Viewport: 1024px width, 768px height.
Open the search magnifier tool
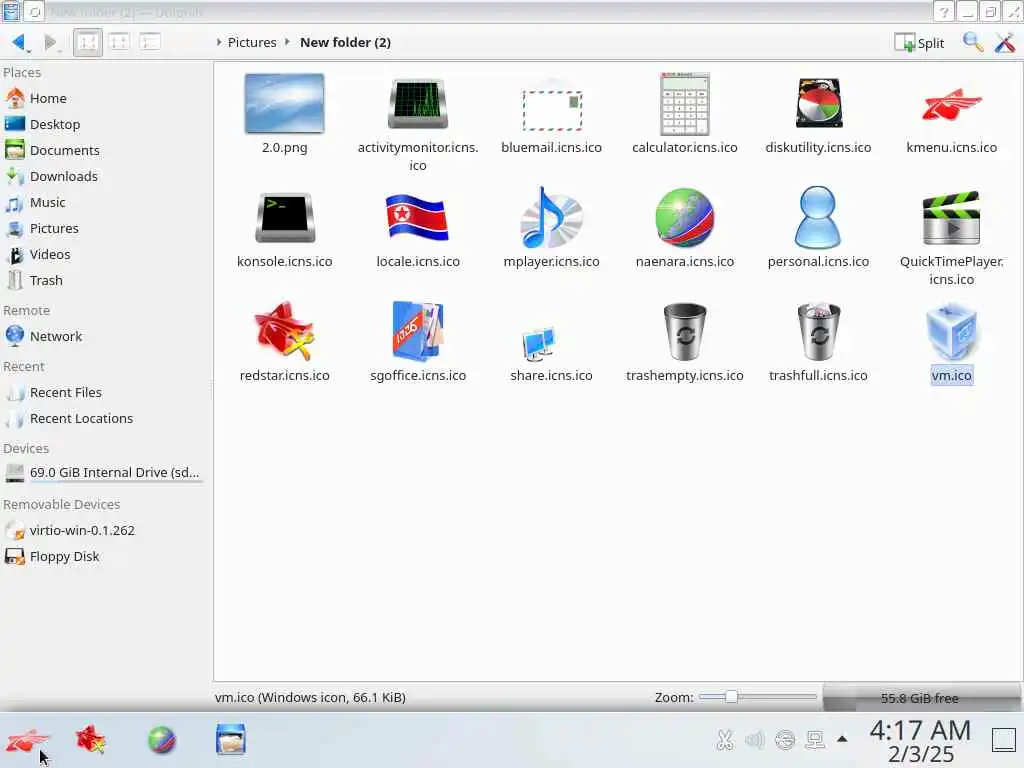(972, 42)
